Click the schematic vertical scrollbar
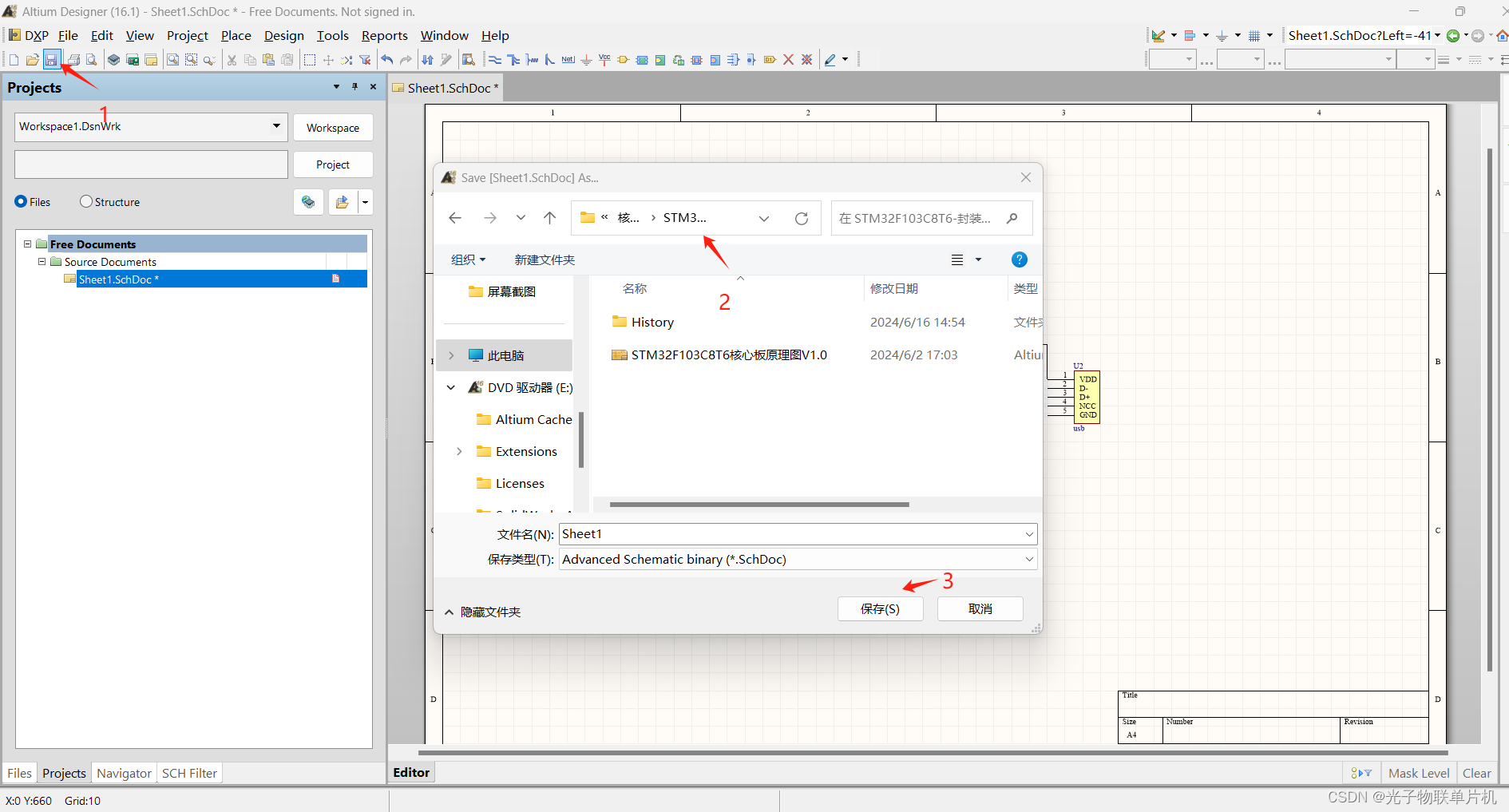The image size is (1509, 812). pos(1489,410)
